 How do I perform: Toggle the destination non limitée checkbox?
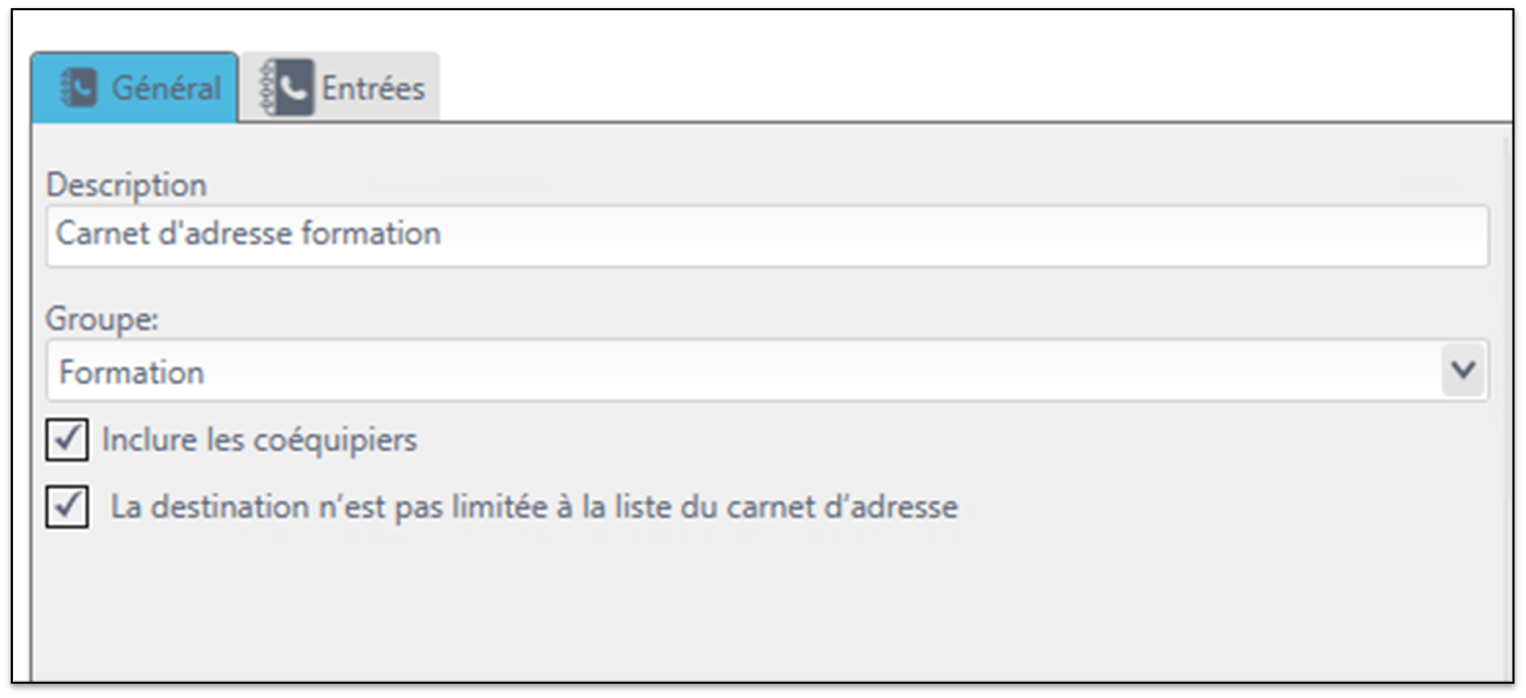coord(67,507)
